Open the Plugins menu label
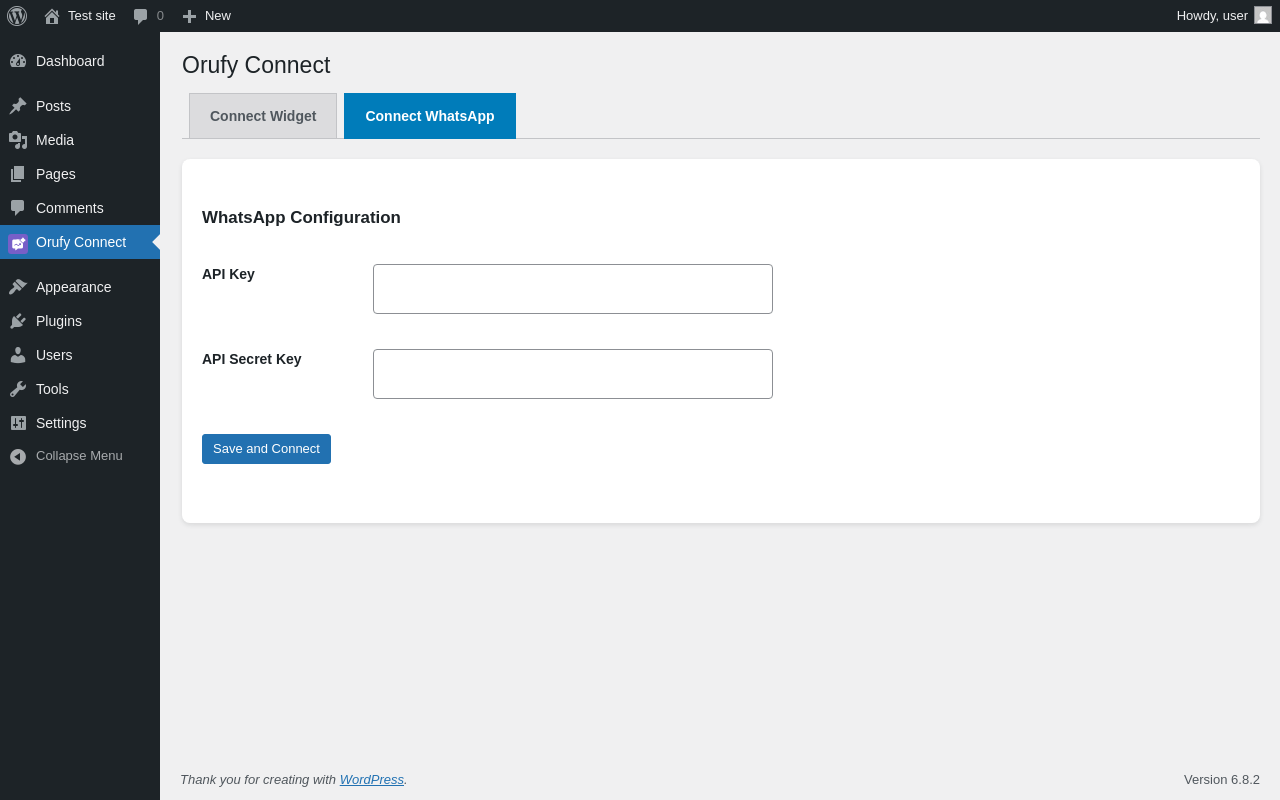This screenshot has width=1280, height=800. [59, 321]
